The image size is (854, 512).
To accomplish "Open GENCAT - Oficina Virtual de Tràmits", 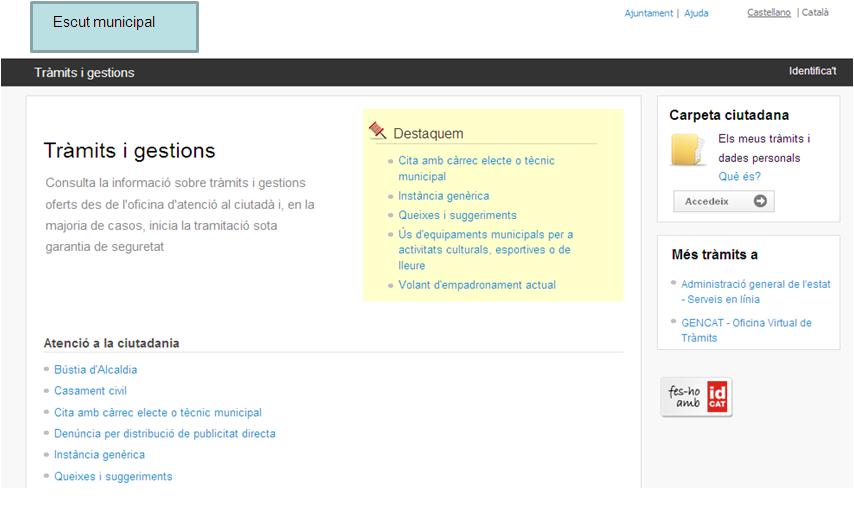I will 746,330.
